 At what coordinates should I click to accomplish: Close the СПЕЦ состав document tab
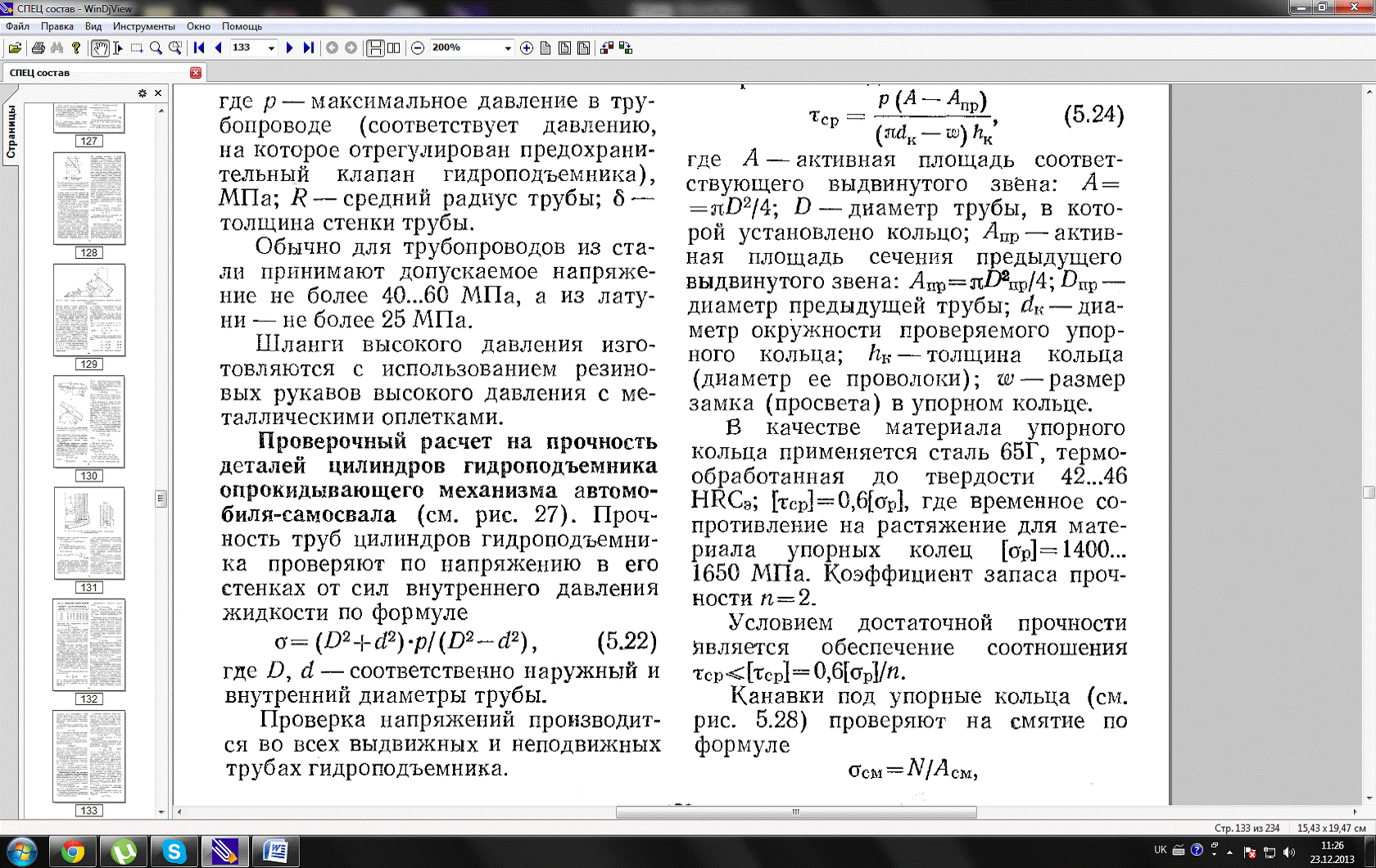195,73
